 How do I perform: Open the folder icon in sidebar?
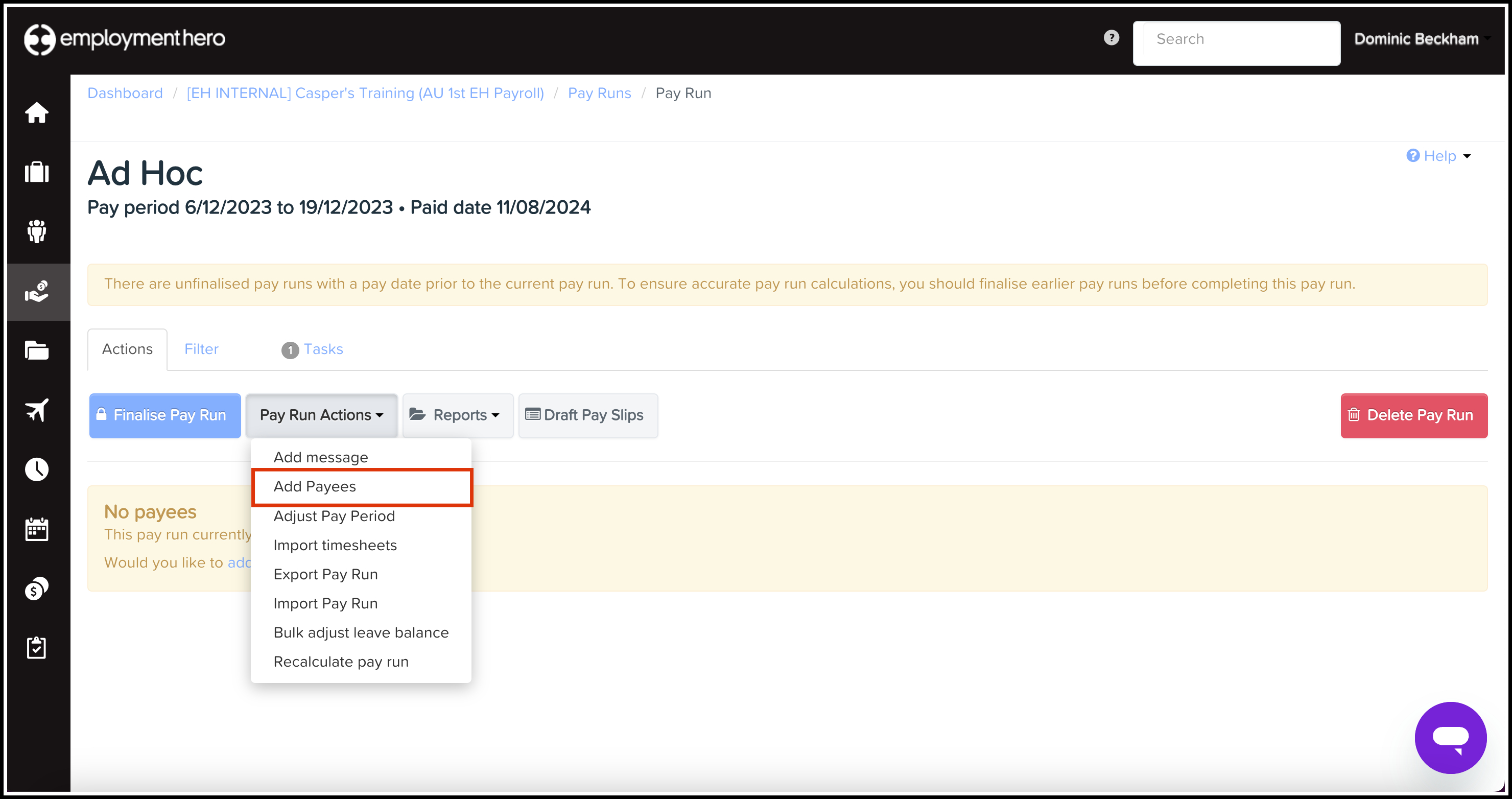(x=36, y=350)
